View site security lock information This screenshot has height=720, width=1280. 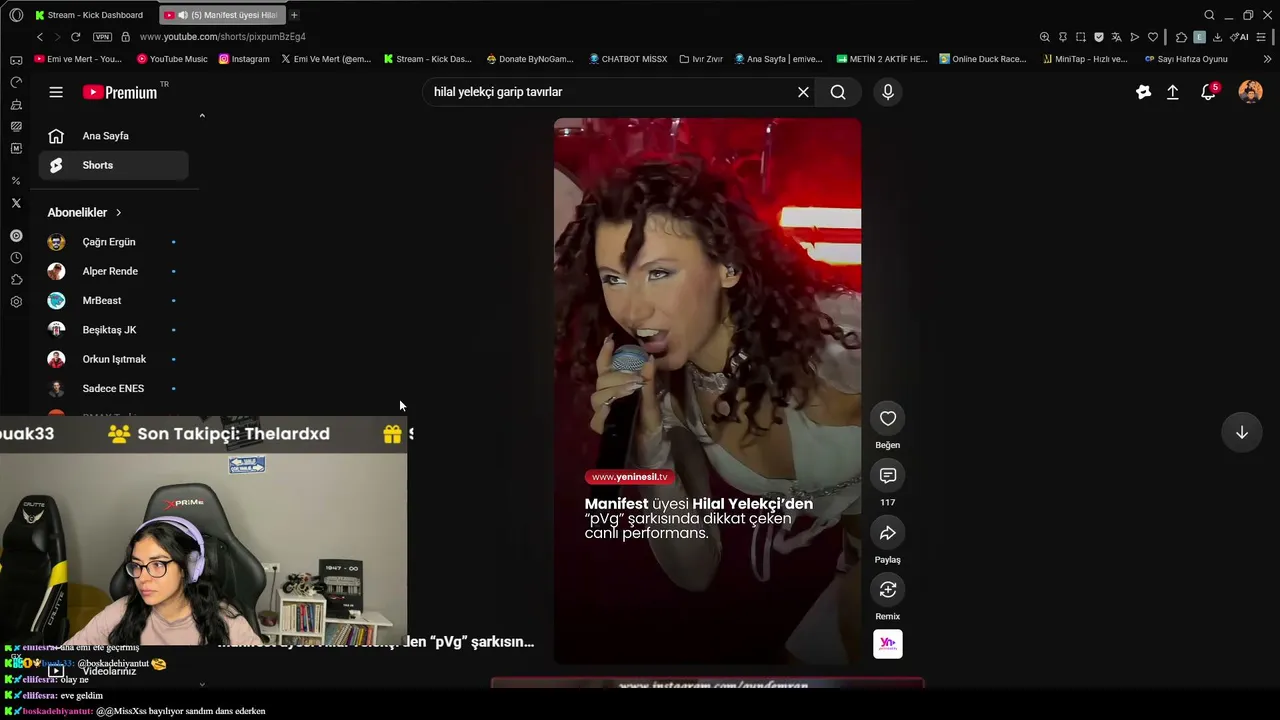tap(125, 37)
